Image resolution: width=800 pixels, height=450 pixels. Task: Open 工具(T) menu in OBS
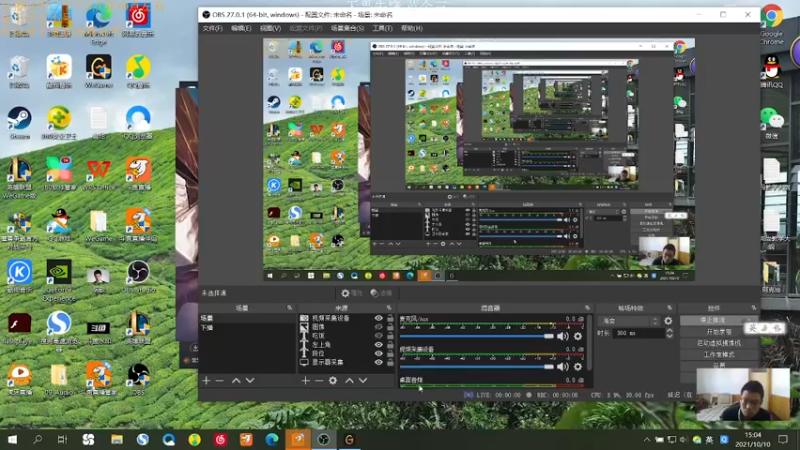coord(382,28)
